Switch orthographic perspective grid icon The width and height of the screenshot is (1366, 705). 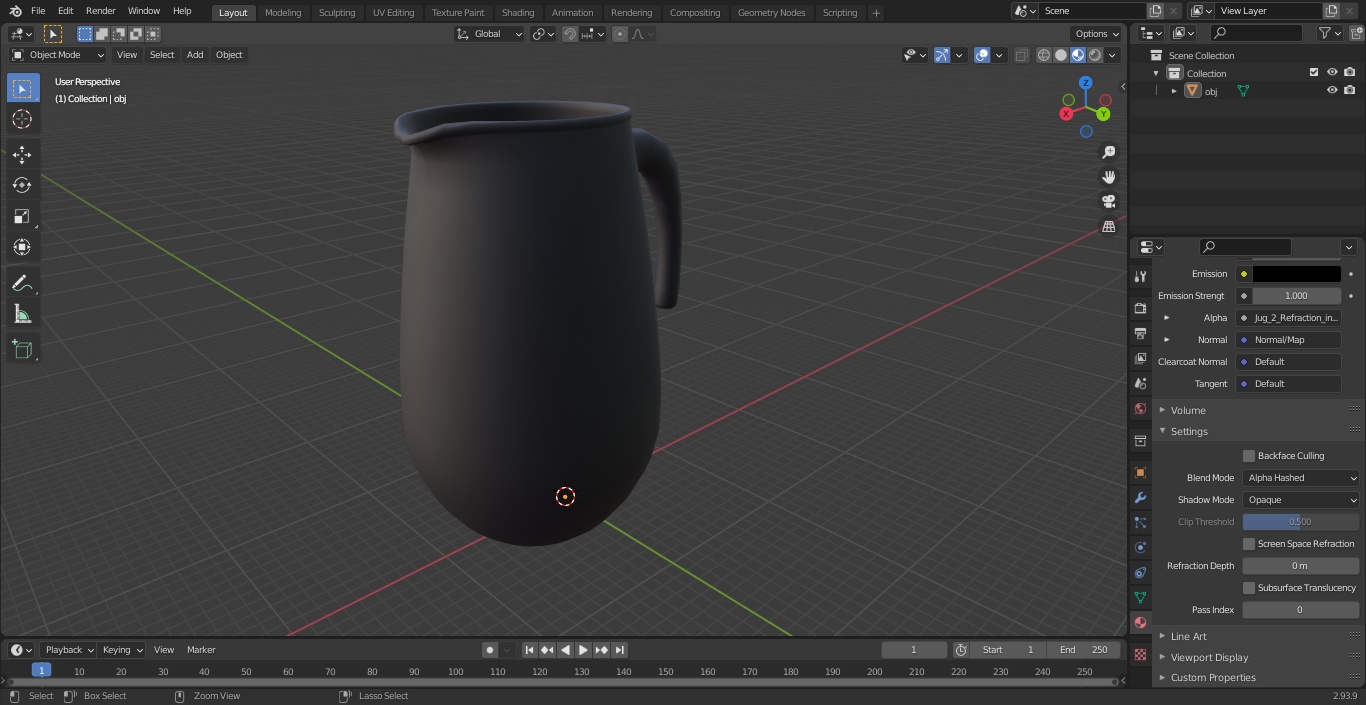(x=1108, y=227)
